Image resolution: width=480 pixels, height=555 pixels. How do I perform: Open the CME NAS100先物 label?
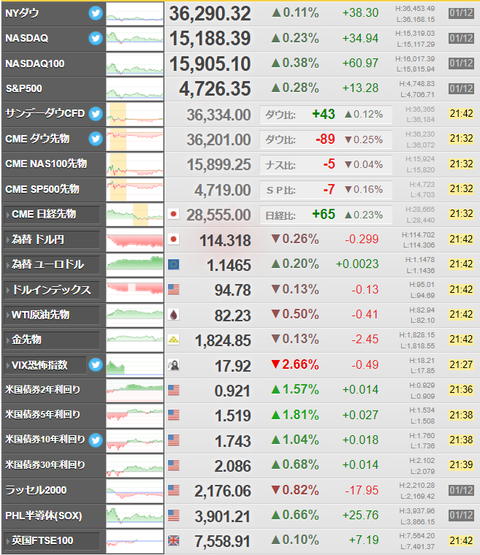point(46,164)
